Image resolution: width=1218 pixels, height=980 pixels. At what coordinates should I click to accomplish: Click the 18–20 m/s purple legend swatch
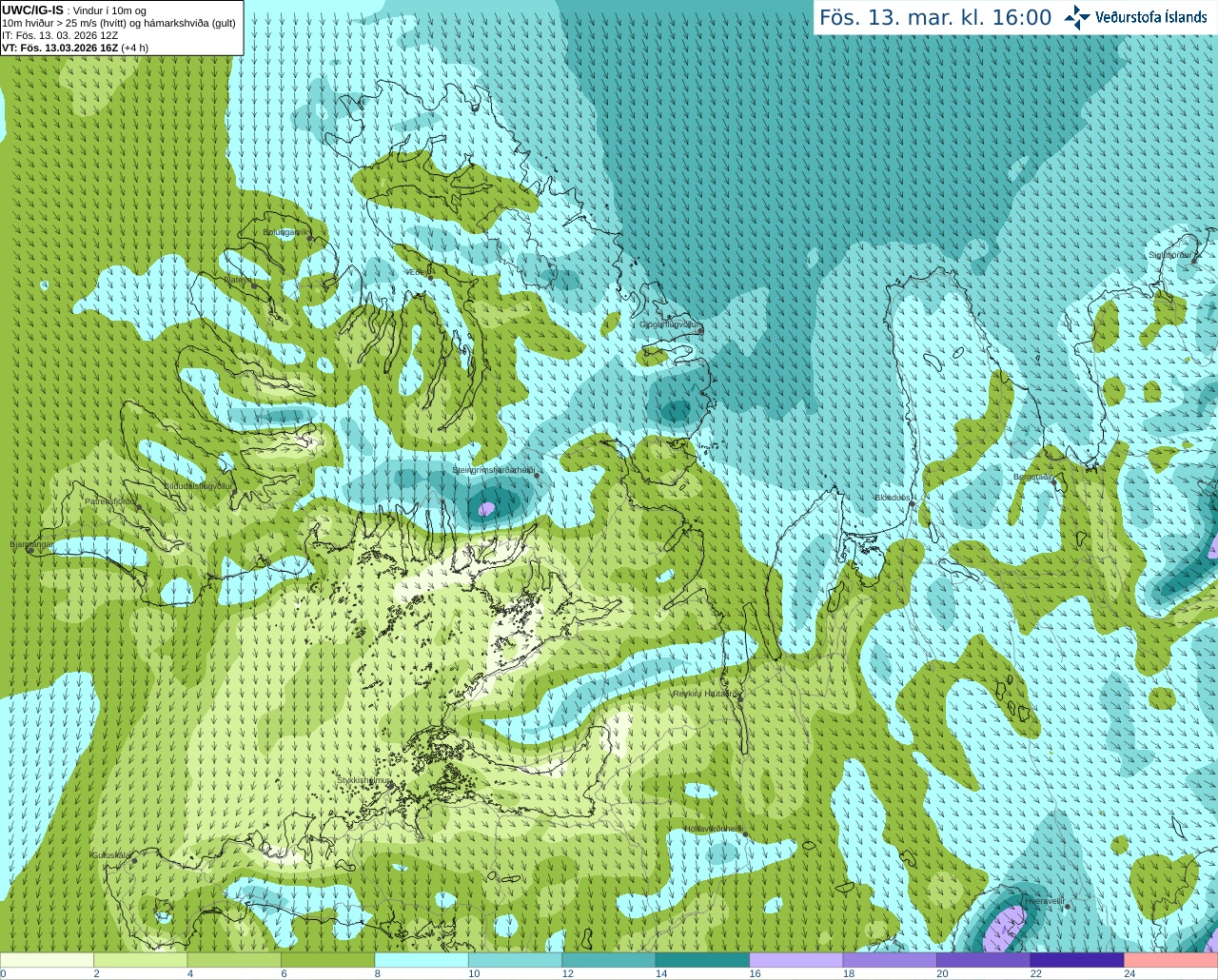890,960
